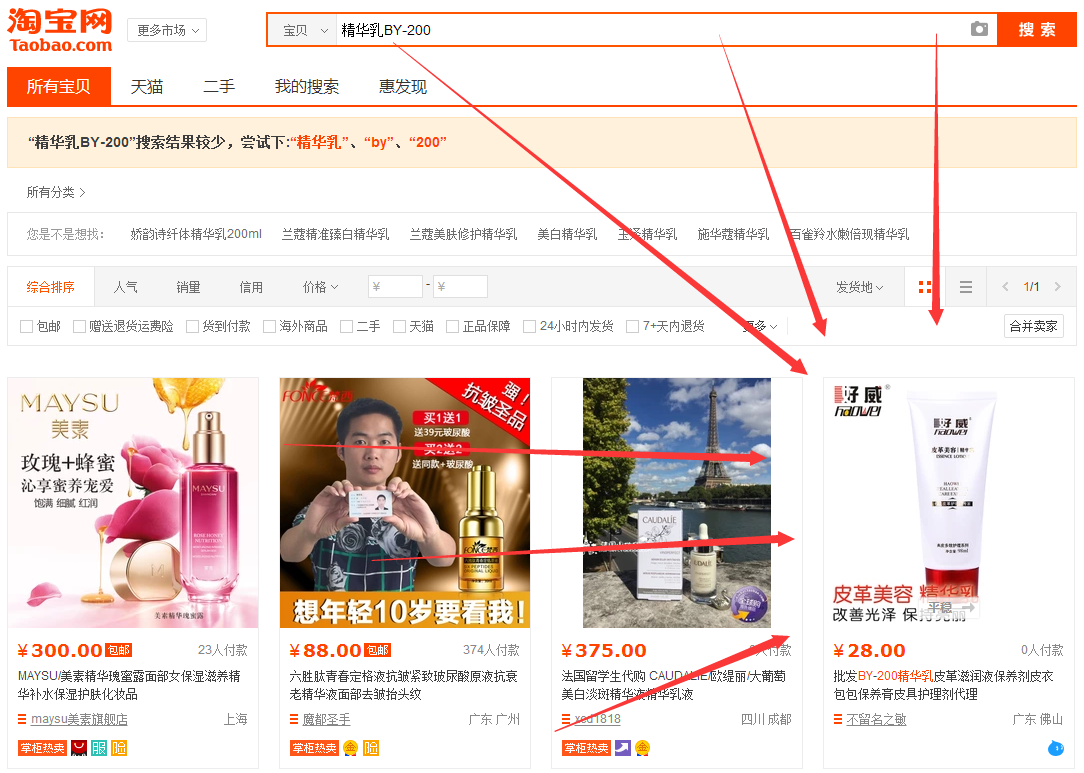This screenshot has width=1084, height=773.
Task: Click the shop icon beside xcd1818
Action: coord(566,720)
